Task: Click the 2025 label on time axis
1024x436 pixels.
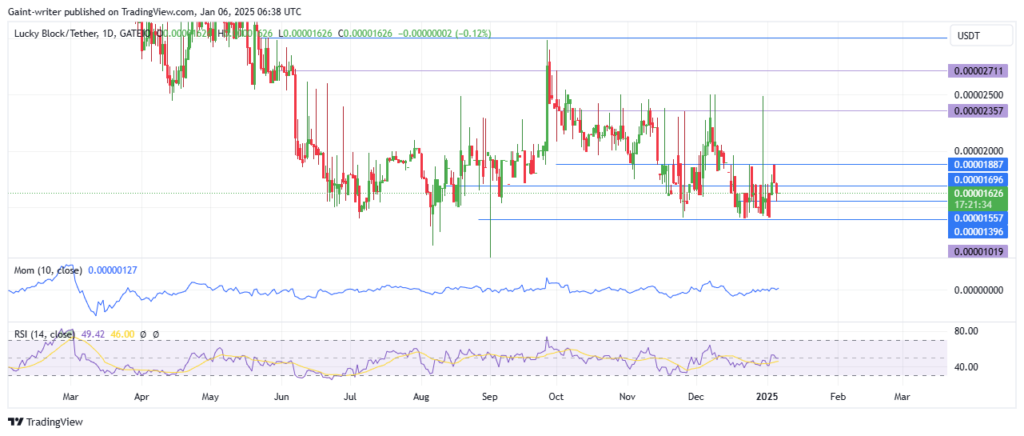Action: pos(767,397)
